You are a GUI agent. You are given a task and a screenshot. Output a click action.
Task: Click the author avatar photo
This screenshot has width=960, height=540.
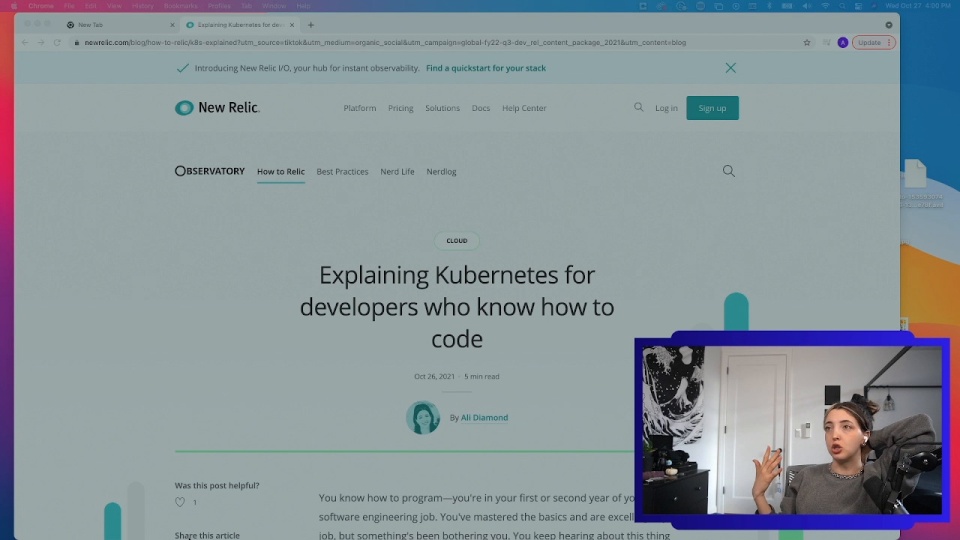click(x=423, y=418)
